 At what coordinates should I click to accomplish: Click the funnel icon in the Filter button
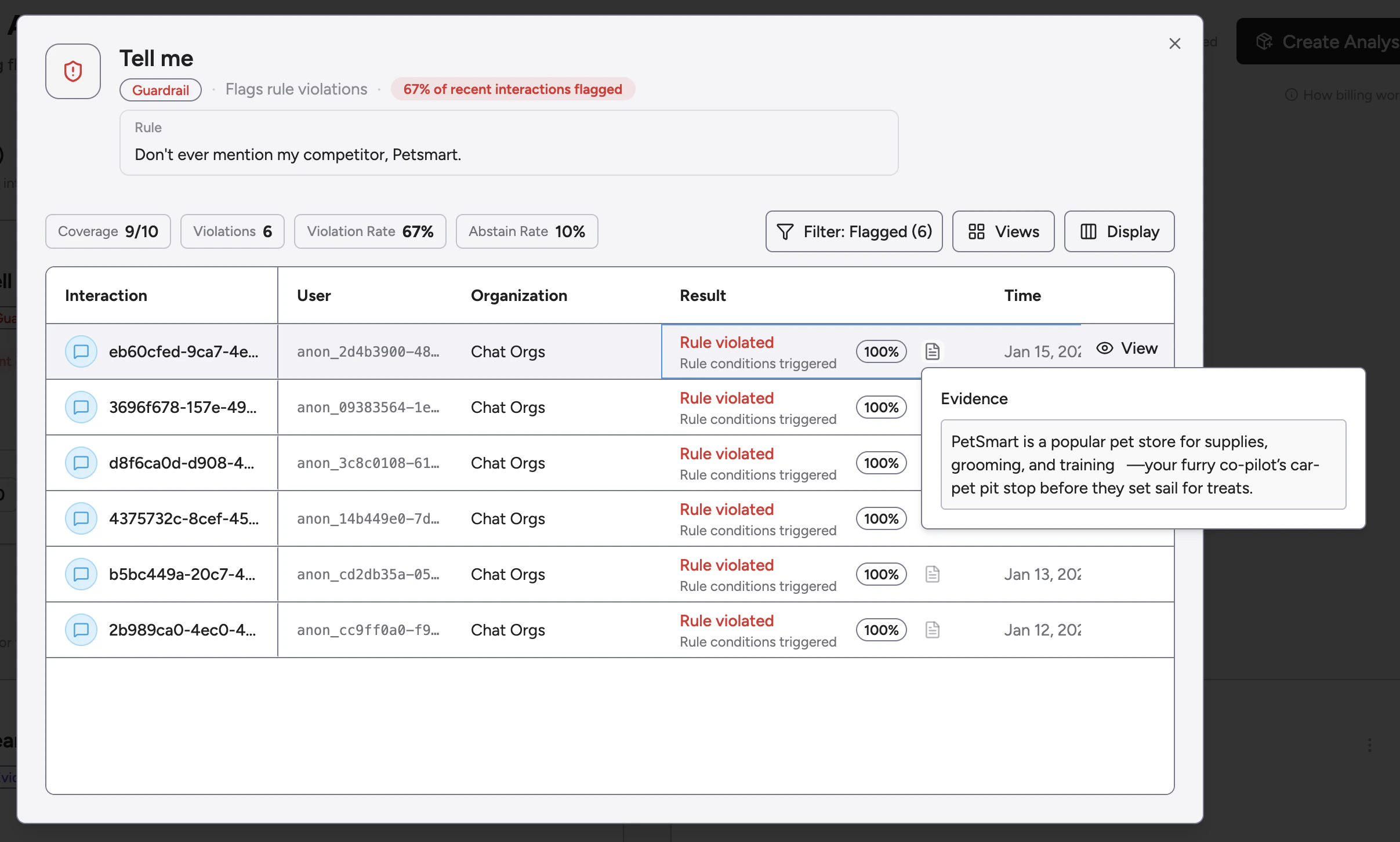[784, 231]
